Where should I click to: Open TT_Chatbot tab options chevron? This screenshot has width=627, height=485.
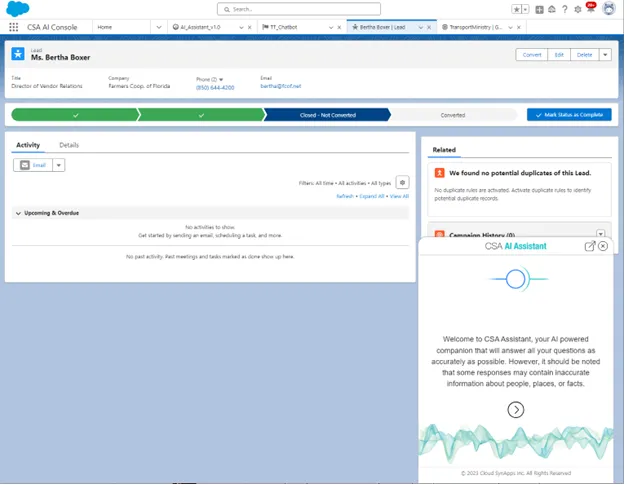coord(332,28)
